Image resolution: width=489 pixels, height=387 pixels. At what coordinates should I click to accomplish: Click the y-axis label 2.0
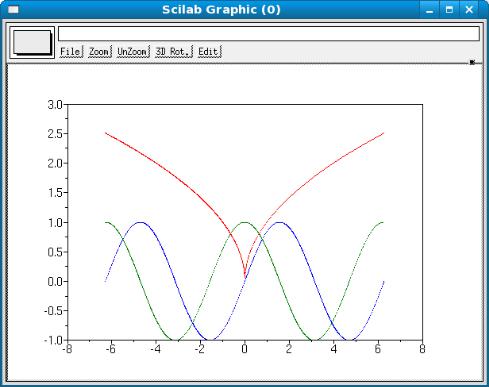55,163
